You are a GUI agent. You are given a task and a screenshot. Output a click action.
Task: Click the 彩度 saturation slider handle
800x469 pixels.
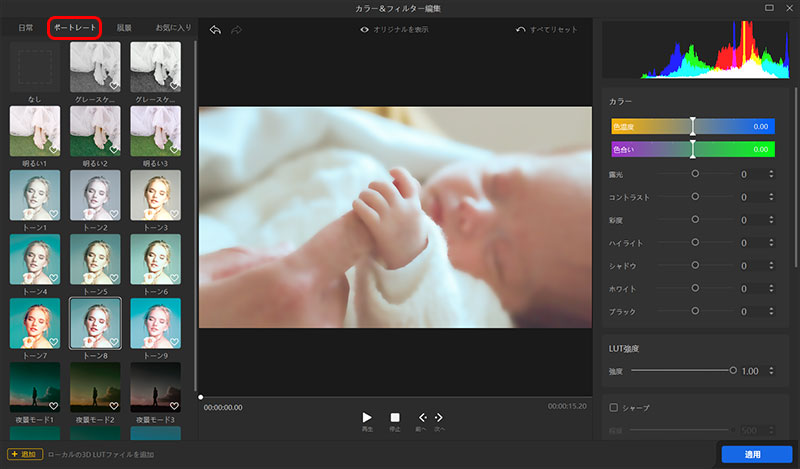pyautogui.click(x=695, y=219)
